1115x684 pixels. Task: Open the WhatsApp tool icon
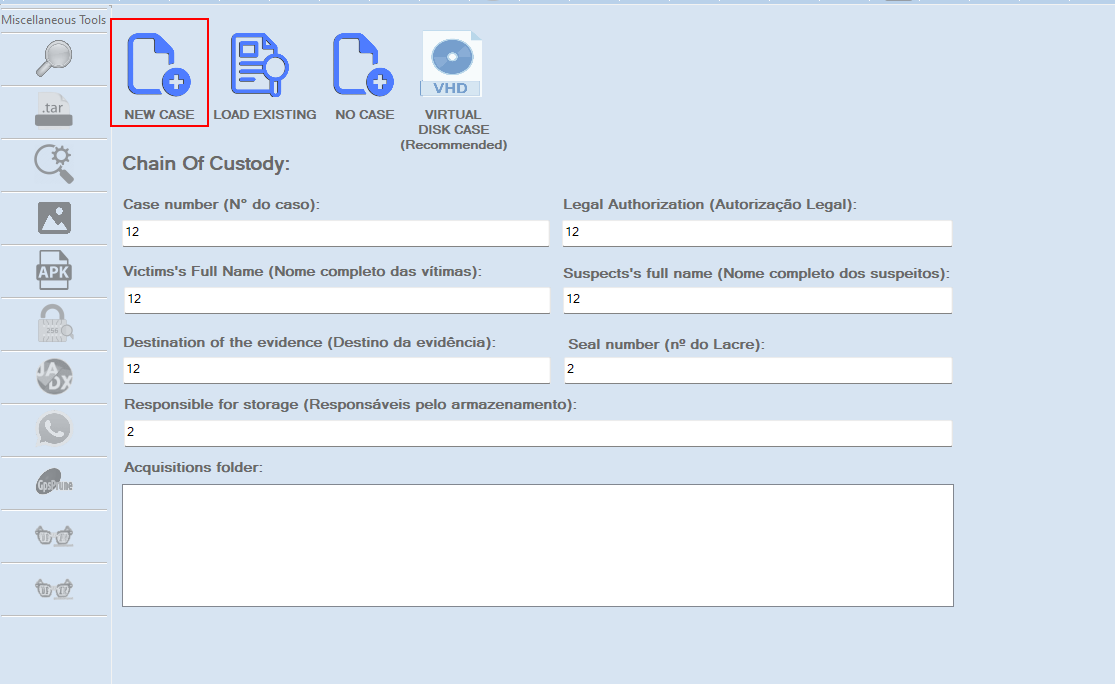(54, 429)
